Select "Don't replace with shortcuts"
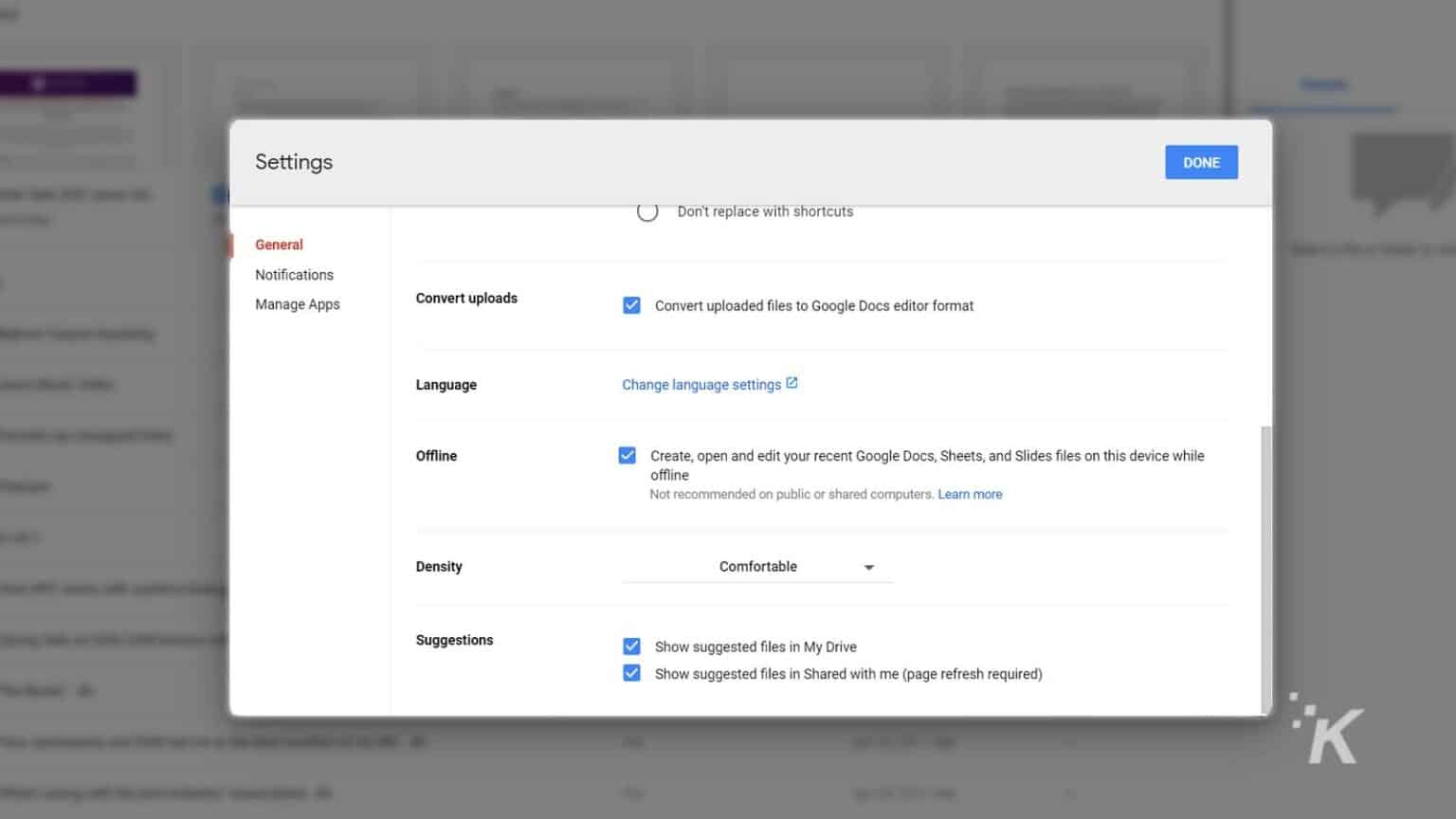Screen dimensions: 1456x819 pos(647,210)
